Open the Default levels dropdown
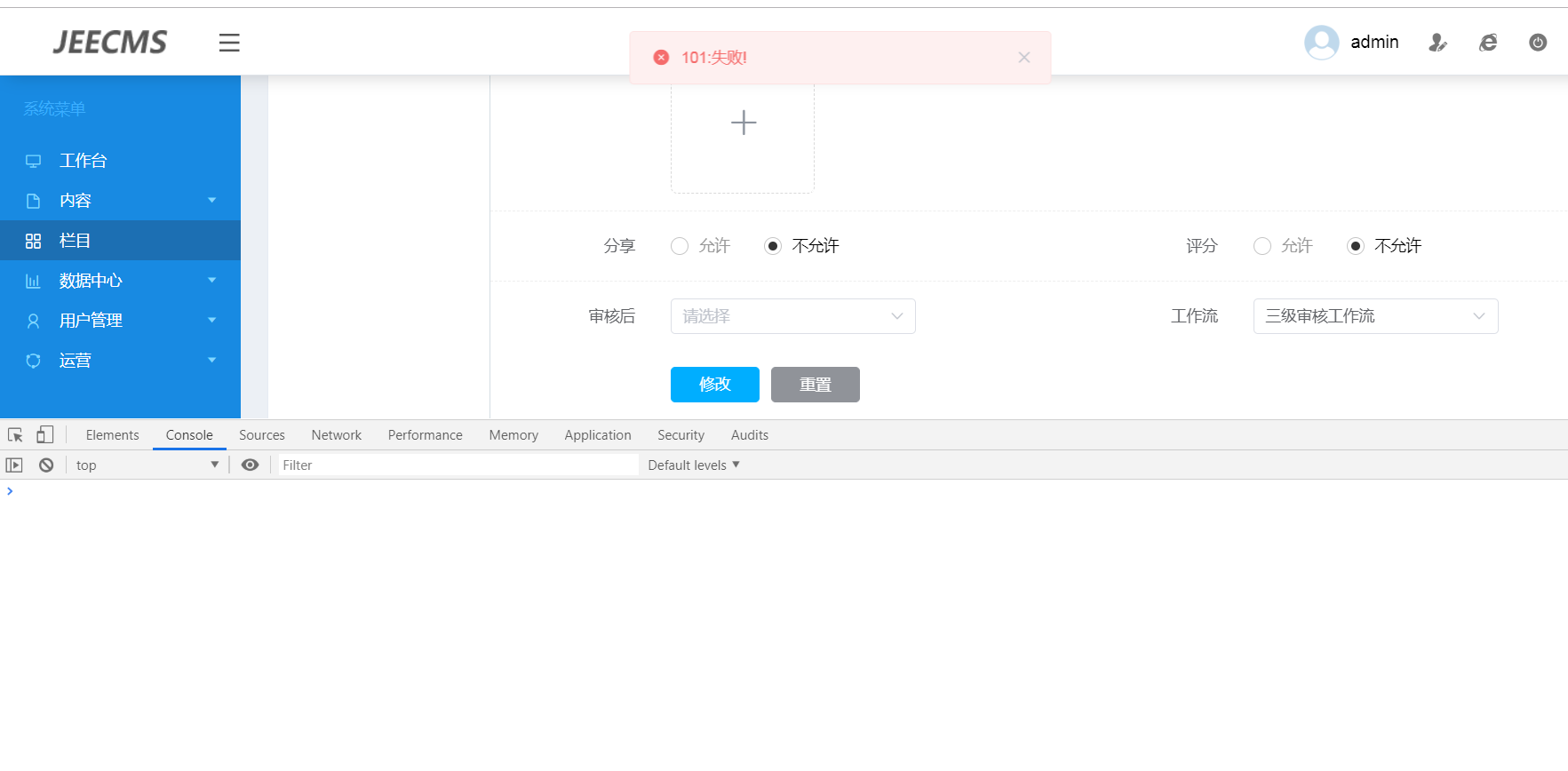This screenshot has height=771, width=1568. pos(694,465)
